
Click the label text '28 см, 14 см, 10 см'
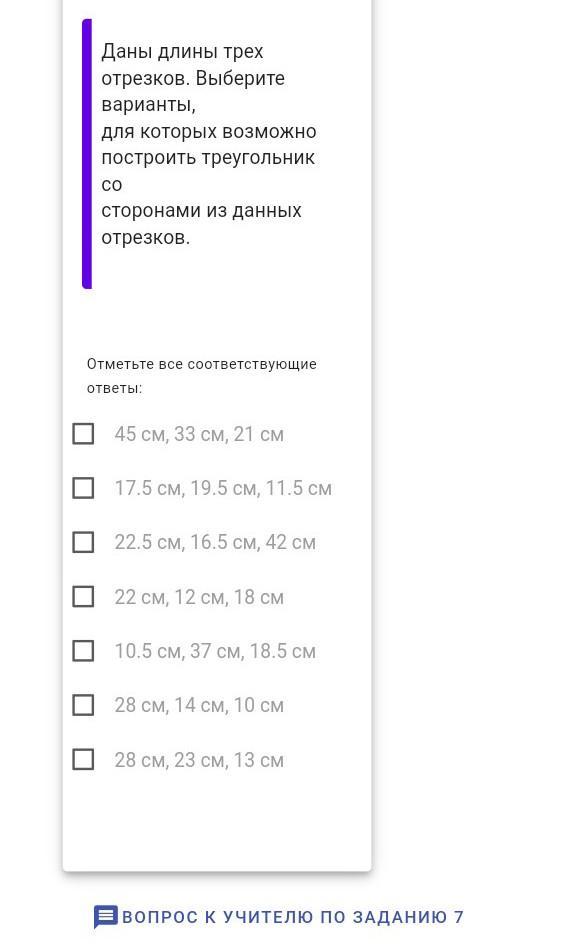pos(199,705)
